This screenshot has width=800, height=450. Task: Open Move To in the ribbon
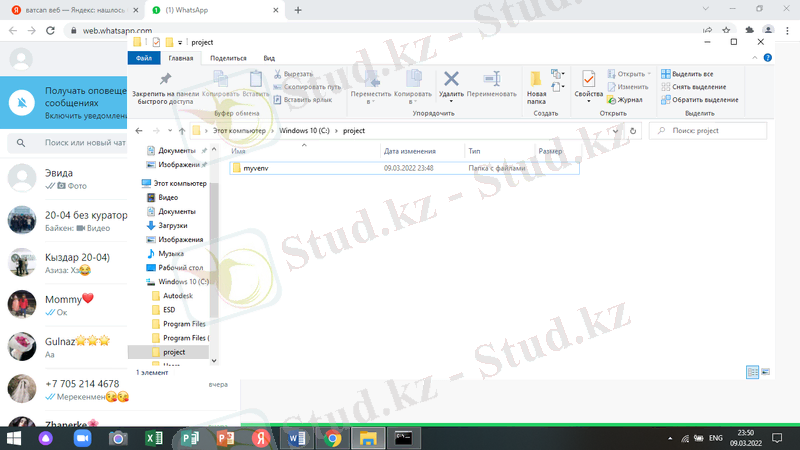(371, 88)
